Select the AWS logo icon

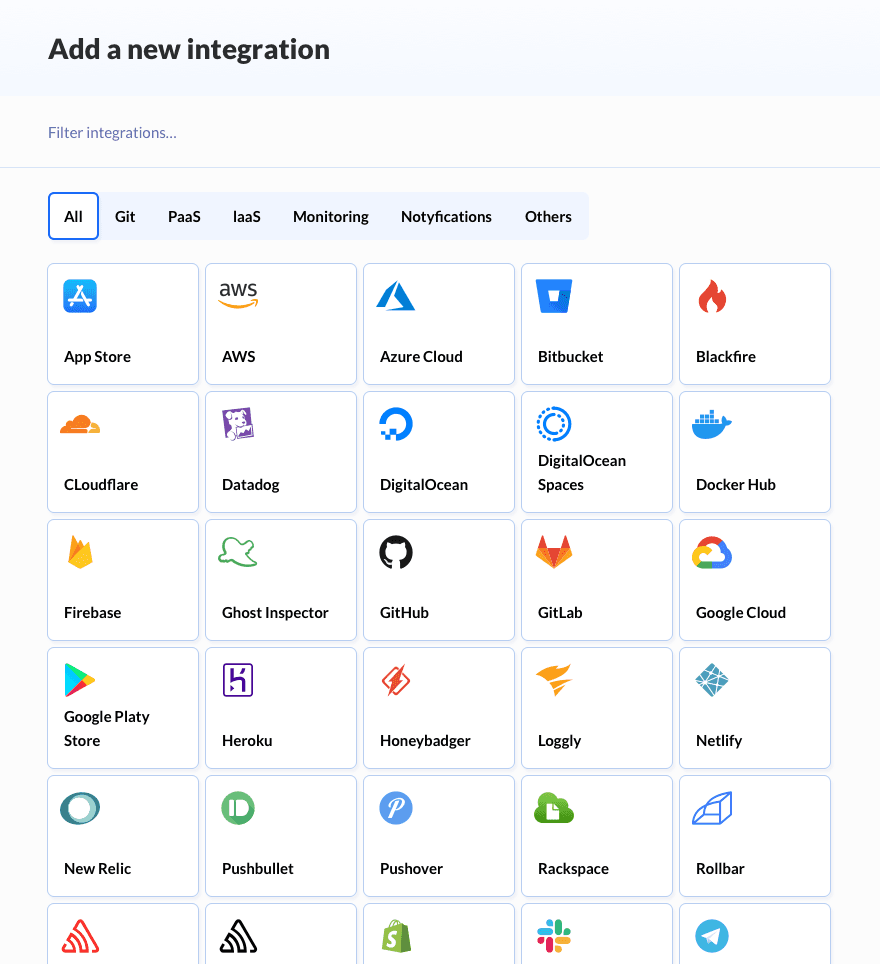coord(238,295)
